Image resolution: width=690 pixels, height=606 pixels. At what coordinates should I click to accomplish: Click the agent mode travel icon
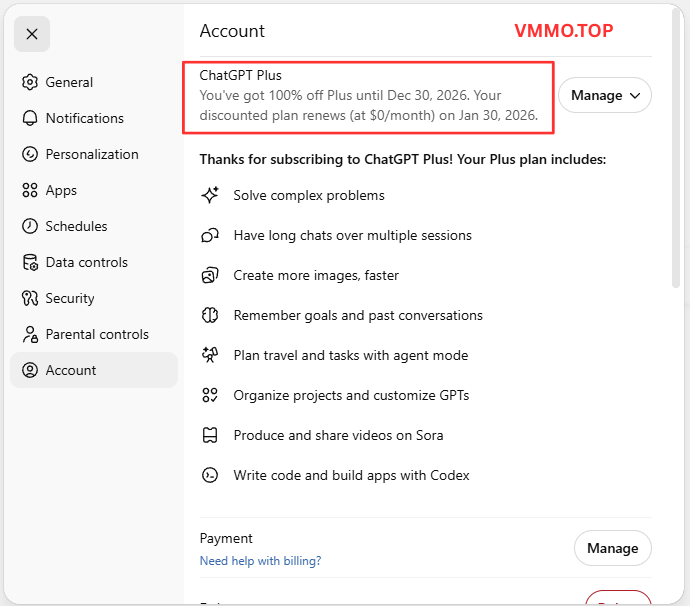(210, 355)
